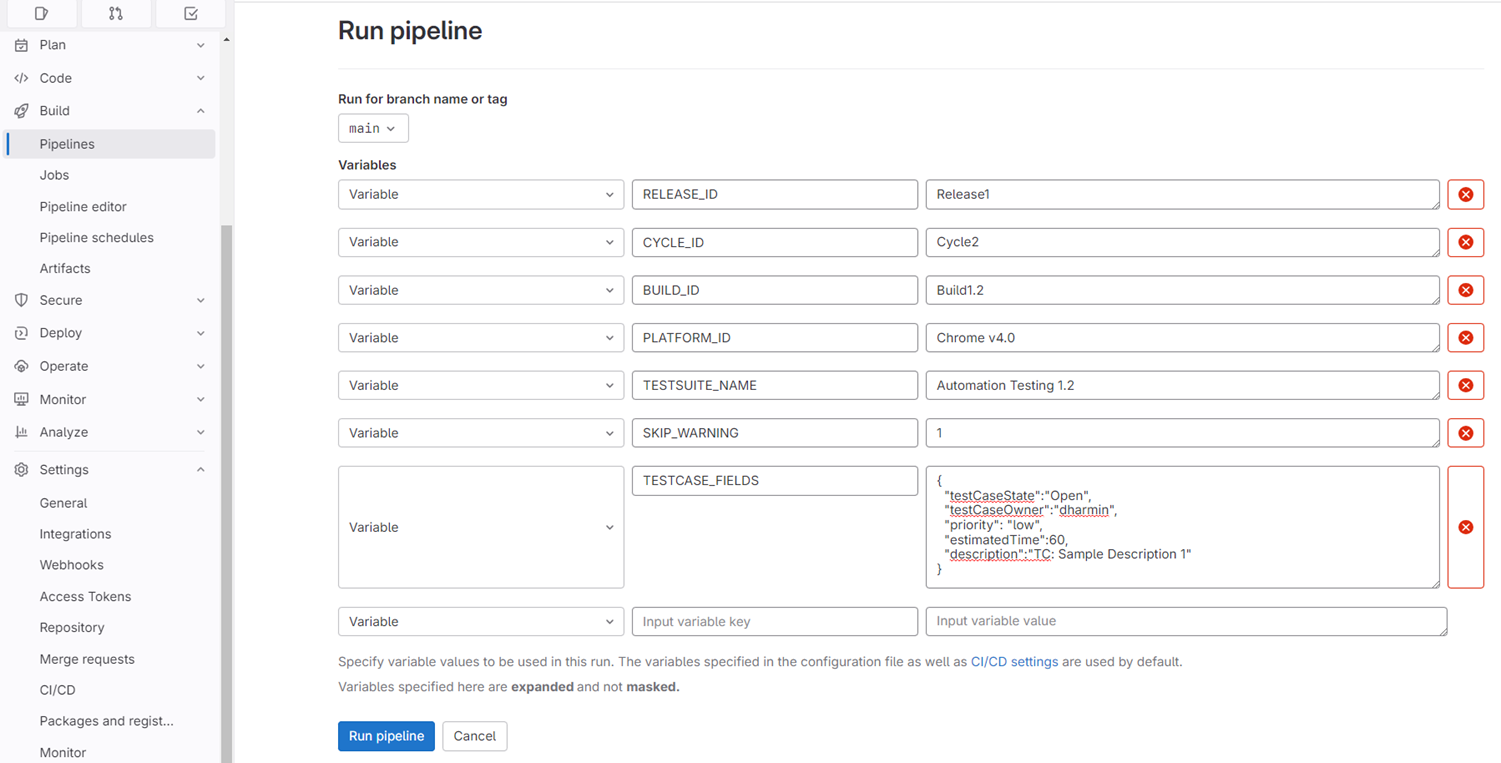Viewport: 1501px width, 763px height.
Task: Select Pipeline schedules in the sidebar
Action: pyautogui.click(x=96, y=237)
